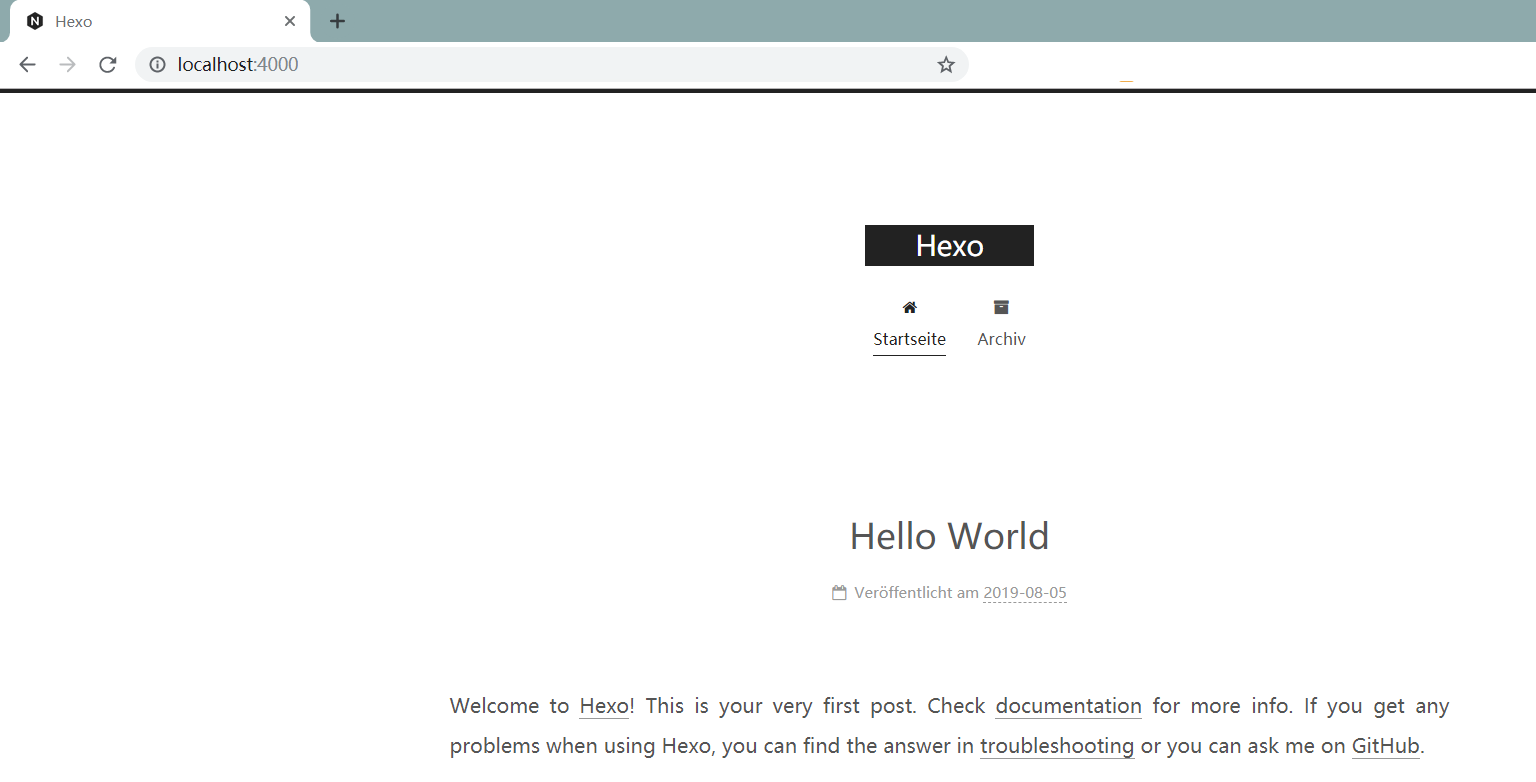Focus the address bar showing localhost:4000
Screen dimensions: 1536x782
point(551,65)
